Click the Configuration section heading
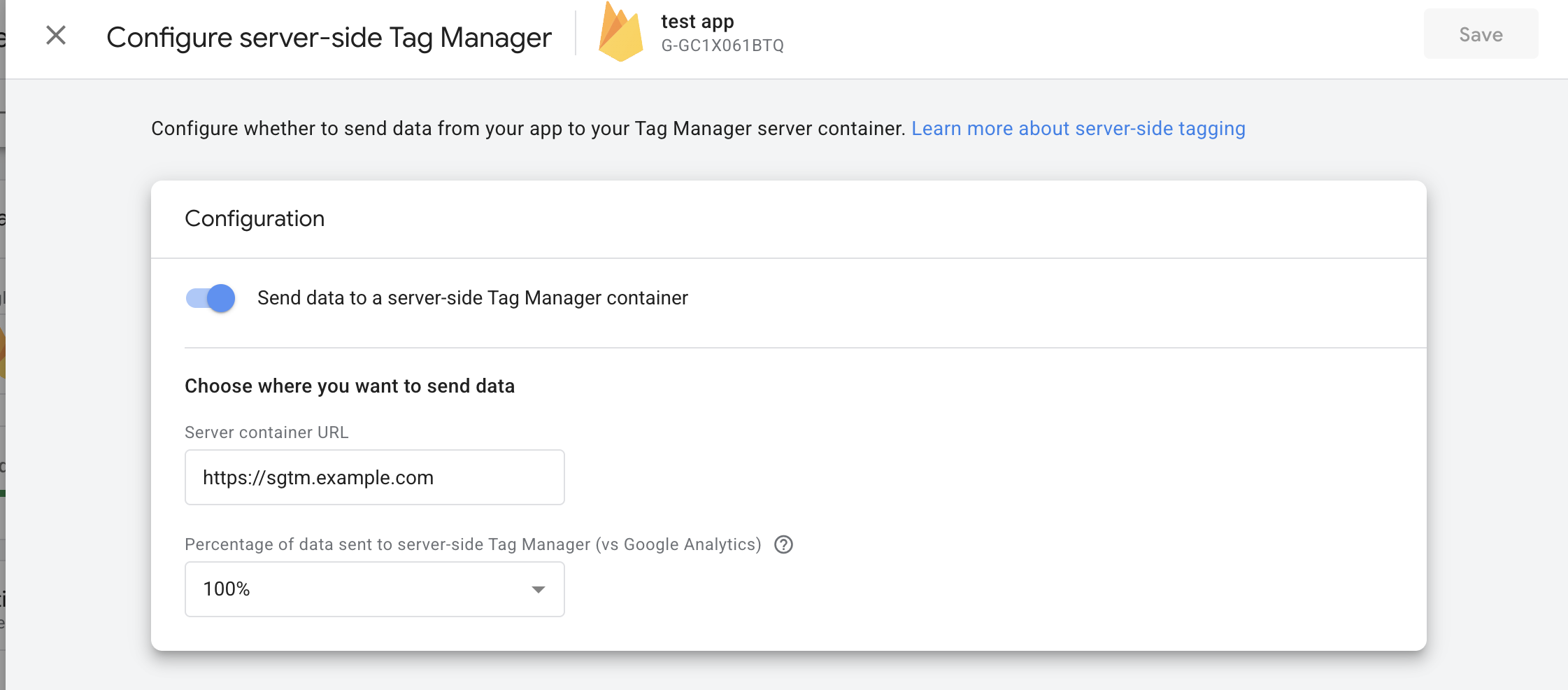 (255, 218)
